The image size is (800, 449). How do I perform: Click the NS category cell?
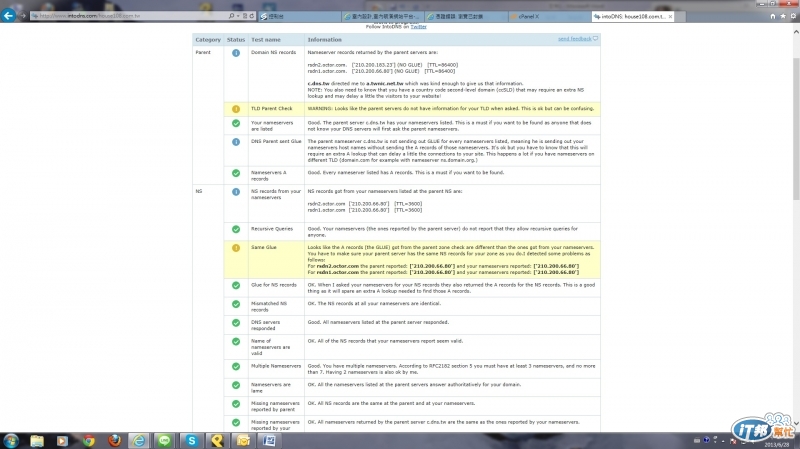pos(199,191)
